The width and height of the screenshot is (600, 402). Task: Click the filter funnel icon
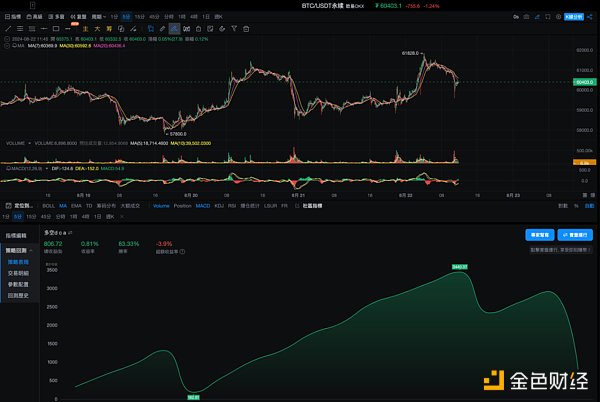pyautogui.click(x=234, y=29)
